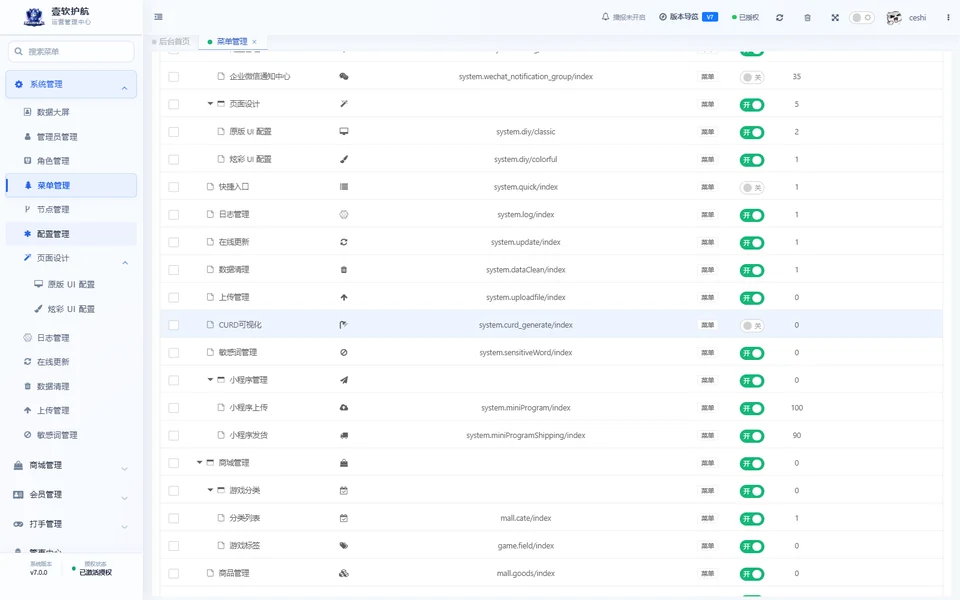Open the vertical dots more menu
960x600 pixels.
[x=948, y=18]
